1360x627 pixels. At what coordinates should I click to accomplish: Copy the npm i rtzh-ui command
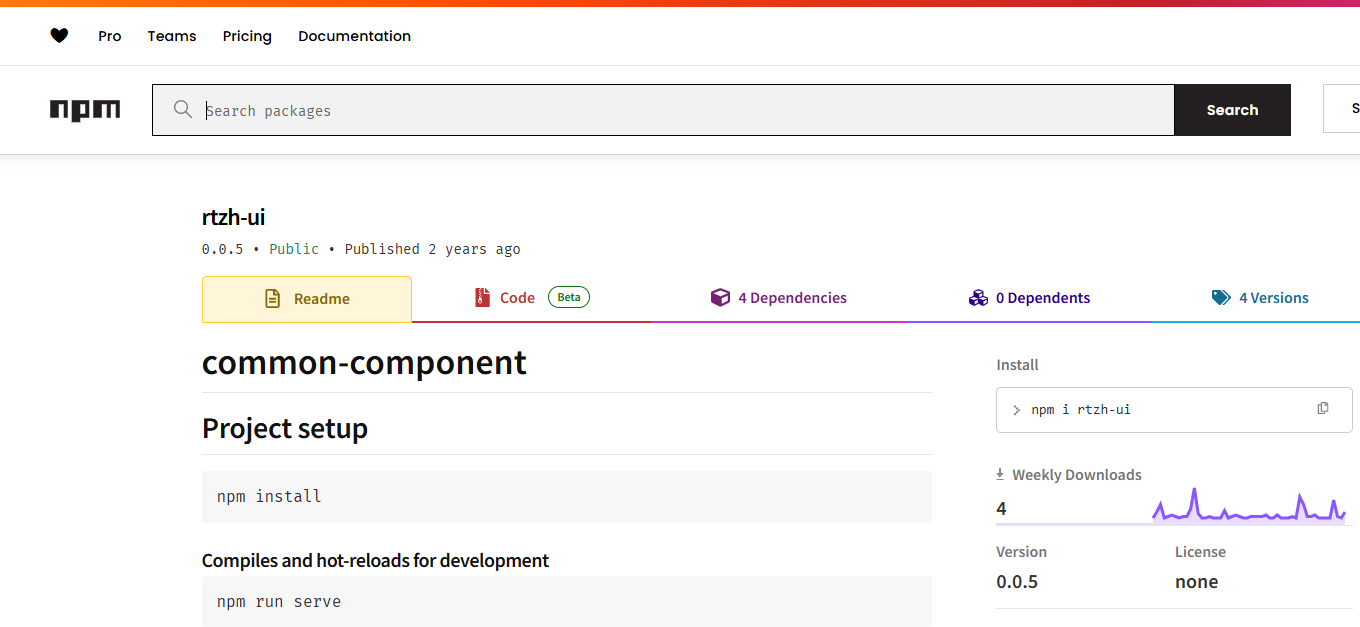(x=1323, y=408)
